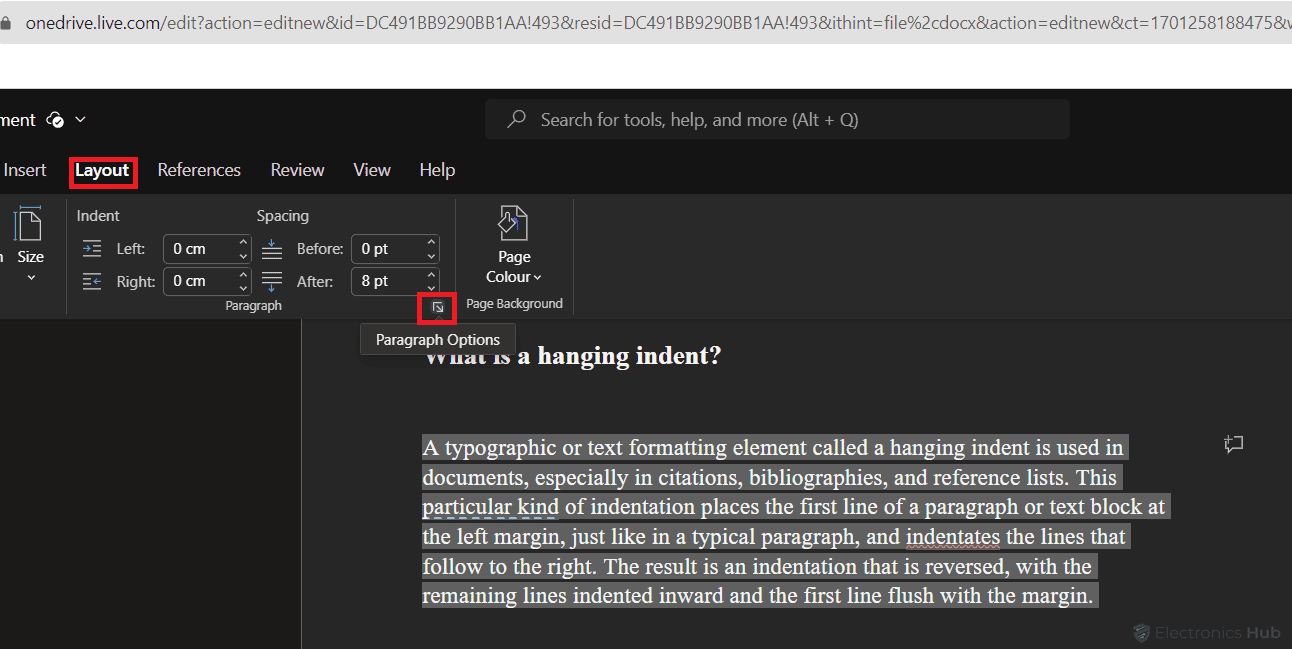
Task: Click the left indent icon
Action: (x=92, y=249)
